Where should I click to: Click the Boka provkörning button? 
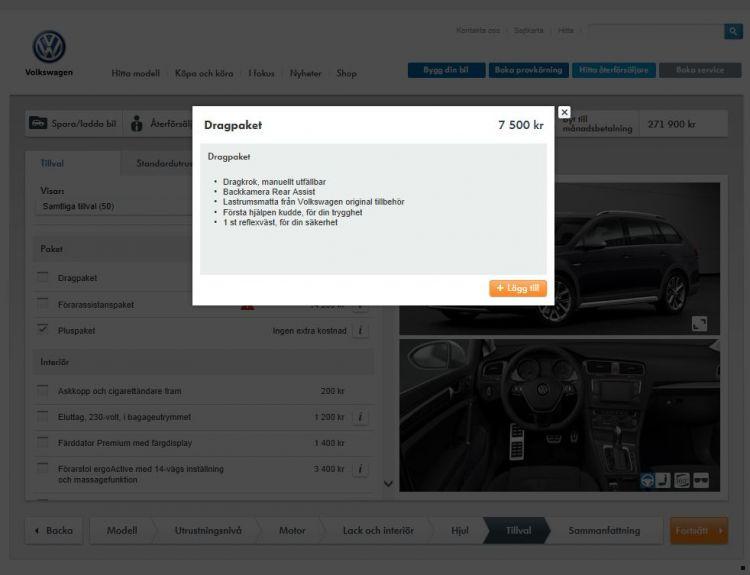click(529, 70)
